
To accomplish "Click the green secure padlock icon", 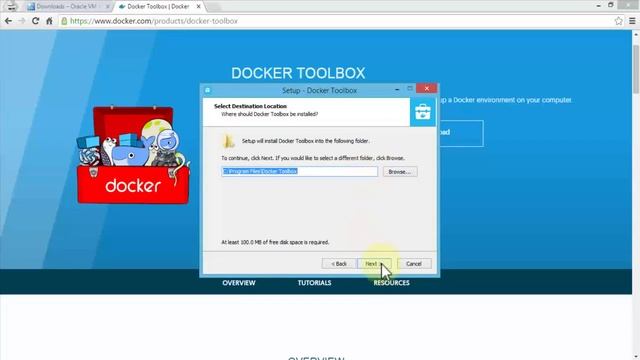I will coord(64,21).
